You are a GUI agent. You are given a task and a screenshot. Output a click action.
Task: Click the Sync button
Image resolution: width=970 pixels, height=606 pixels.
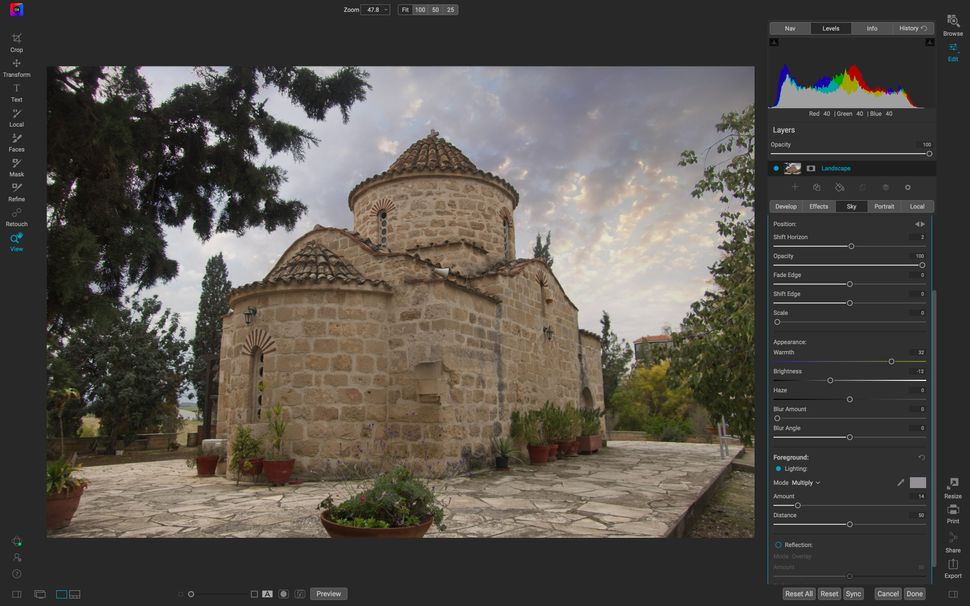click(x=855, y=593)
